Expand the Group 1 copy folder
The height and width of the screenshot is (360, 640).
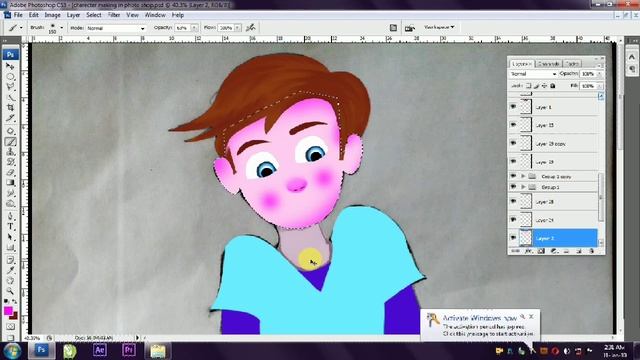(523, 176)
